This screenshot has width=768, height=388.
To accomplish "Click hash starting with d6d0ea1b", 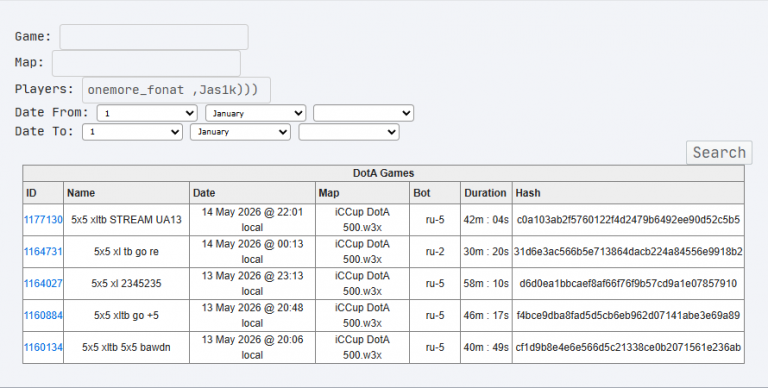I will 628,283.
